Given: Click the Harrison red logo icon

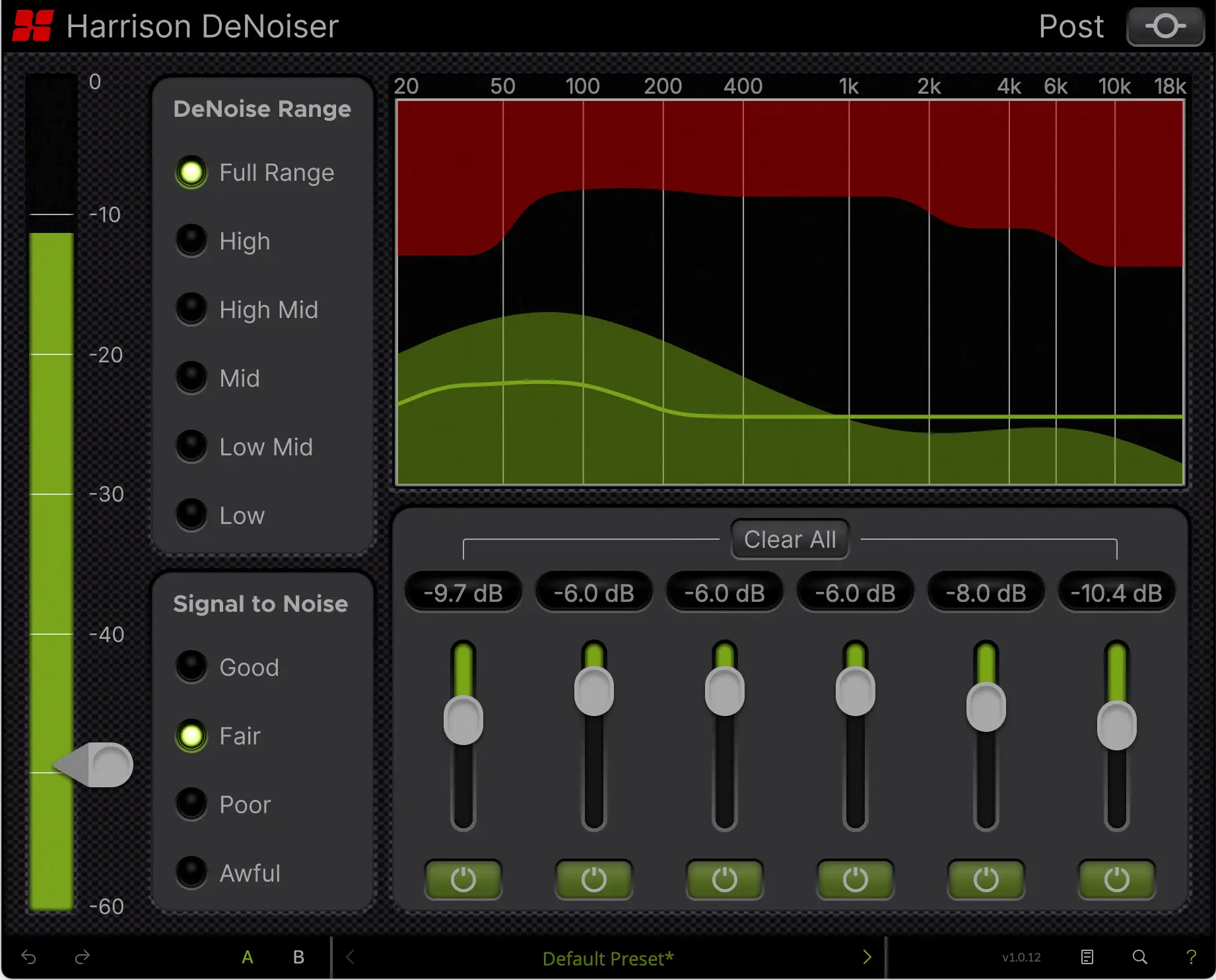Looking at the screenshot, I should (x=33, y=26).
